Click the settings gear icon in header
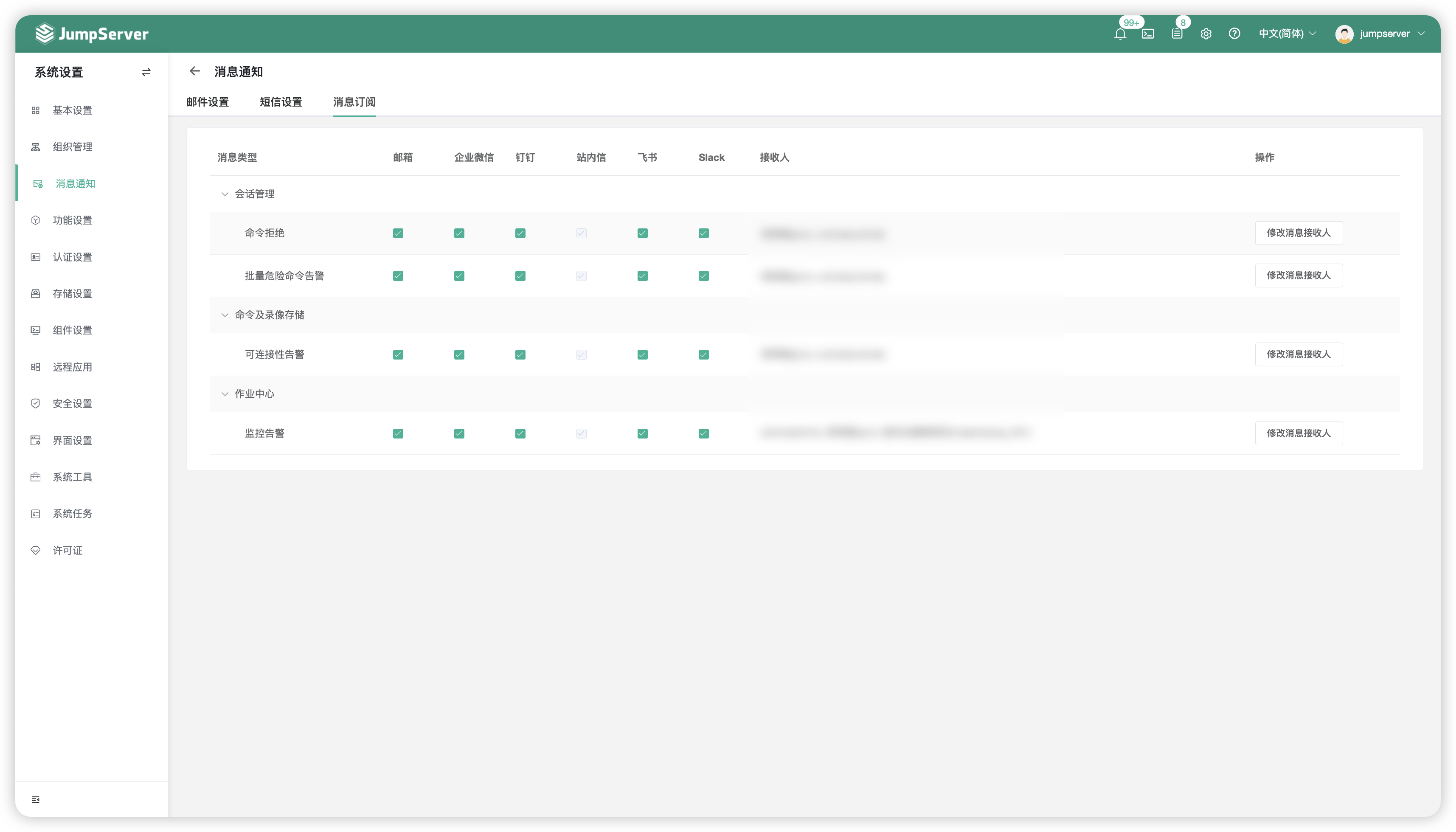The height and width of the screenshot is (832, 1456). [x=1206, y=34]
